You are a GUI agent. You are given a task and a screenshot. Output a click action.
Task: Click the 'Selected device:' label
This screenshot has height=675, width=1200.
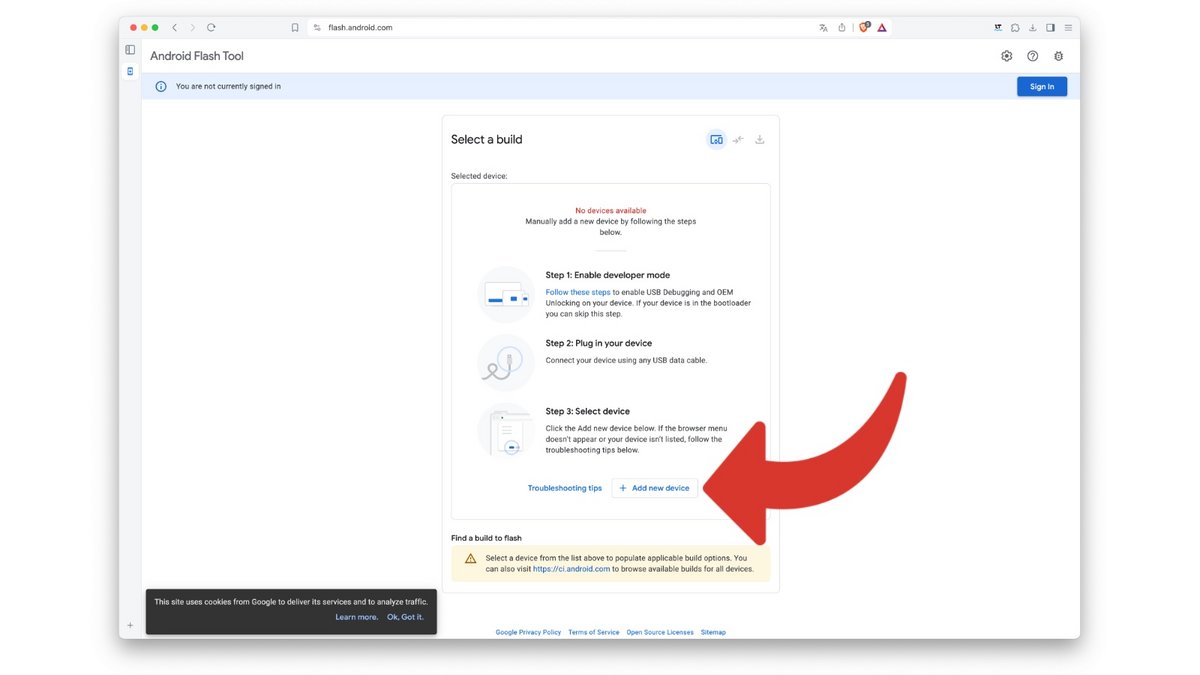[x=479, y=176]
